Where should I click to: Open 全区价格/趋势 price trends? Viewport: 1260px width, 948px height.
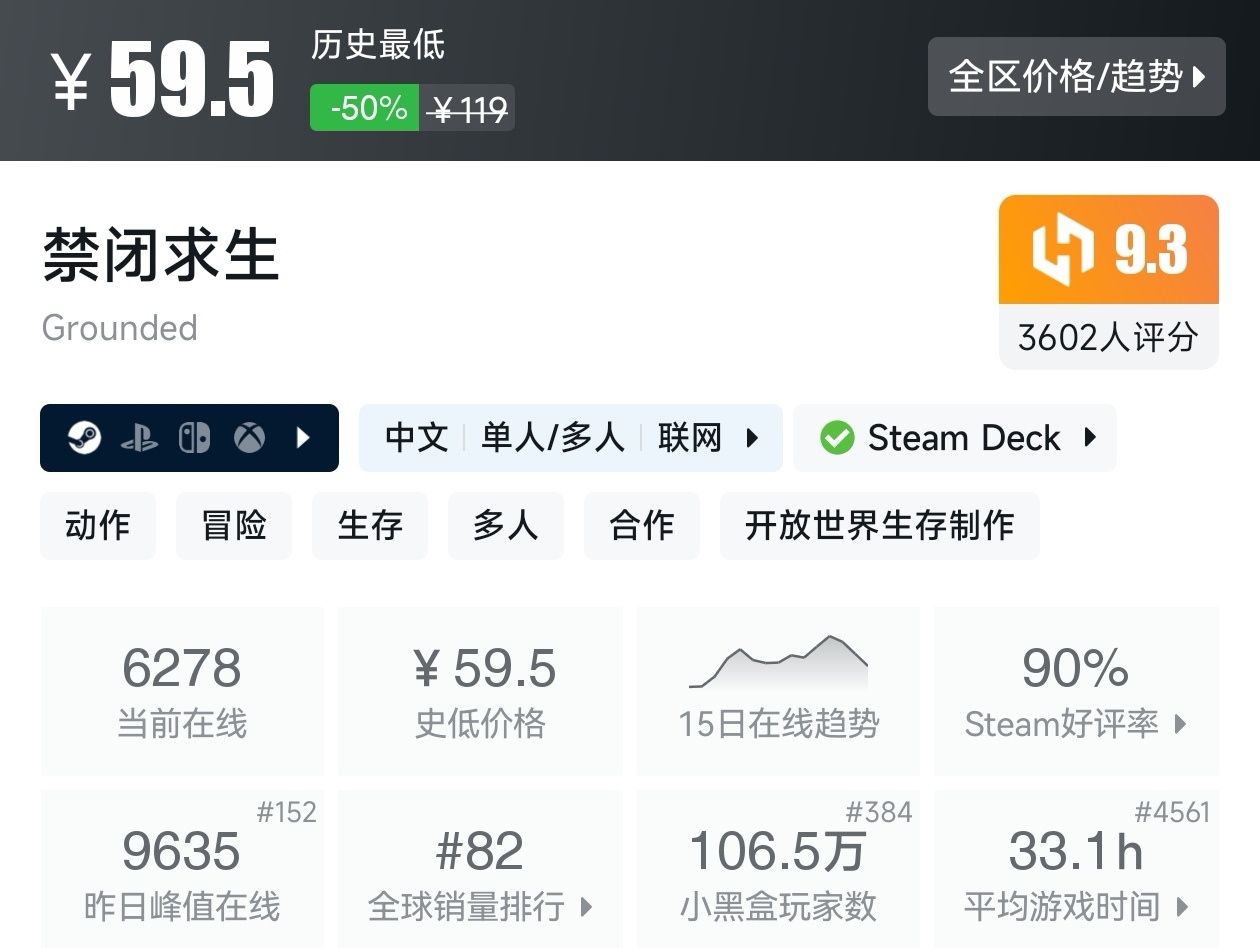tap(1076, 76)
